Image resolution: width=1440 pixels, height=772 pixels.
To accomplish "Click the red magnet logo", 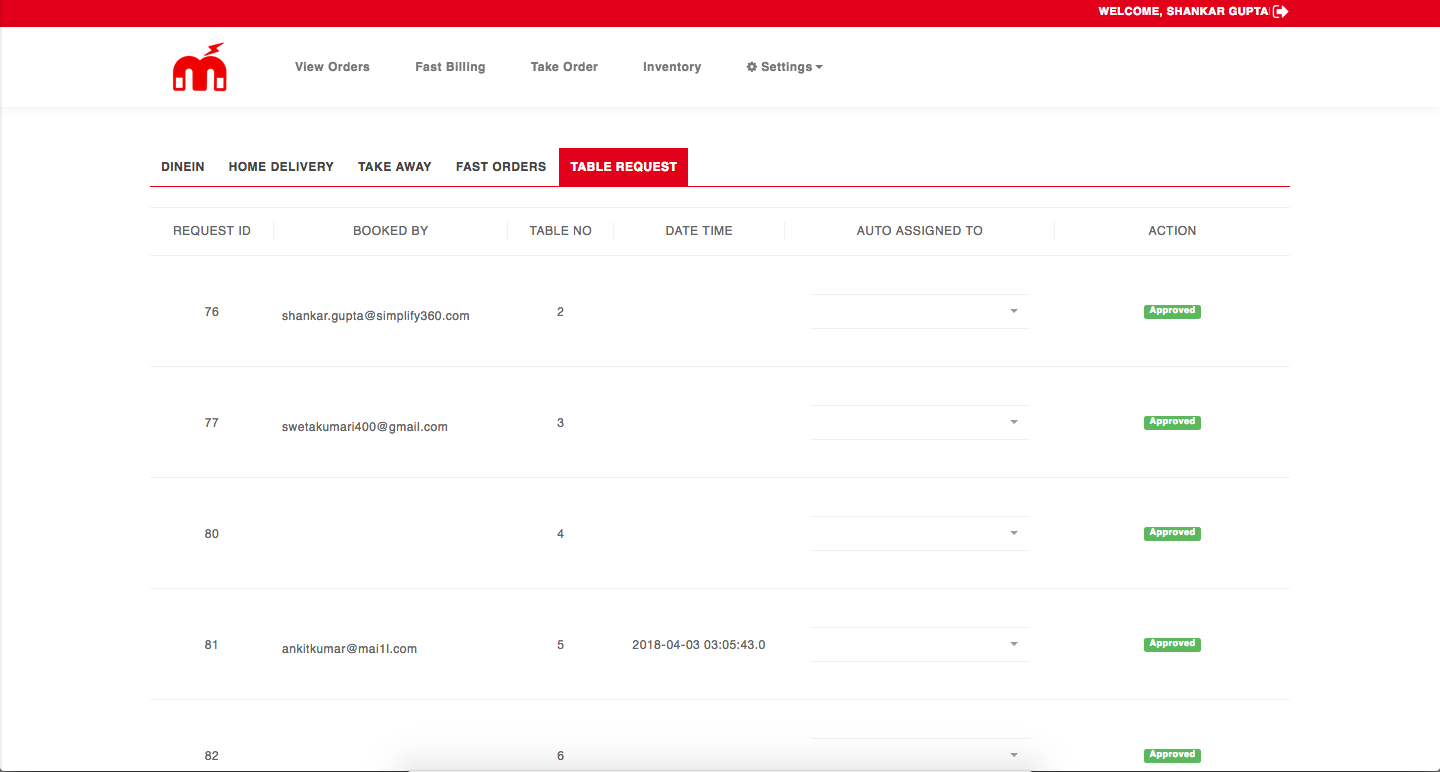I will pyautogui.click(x=200, y=67).
